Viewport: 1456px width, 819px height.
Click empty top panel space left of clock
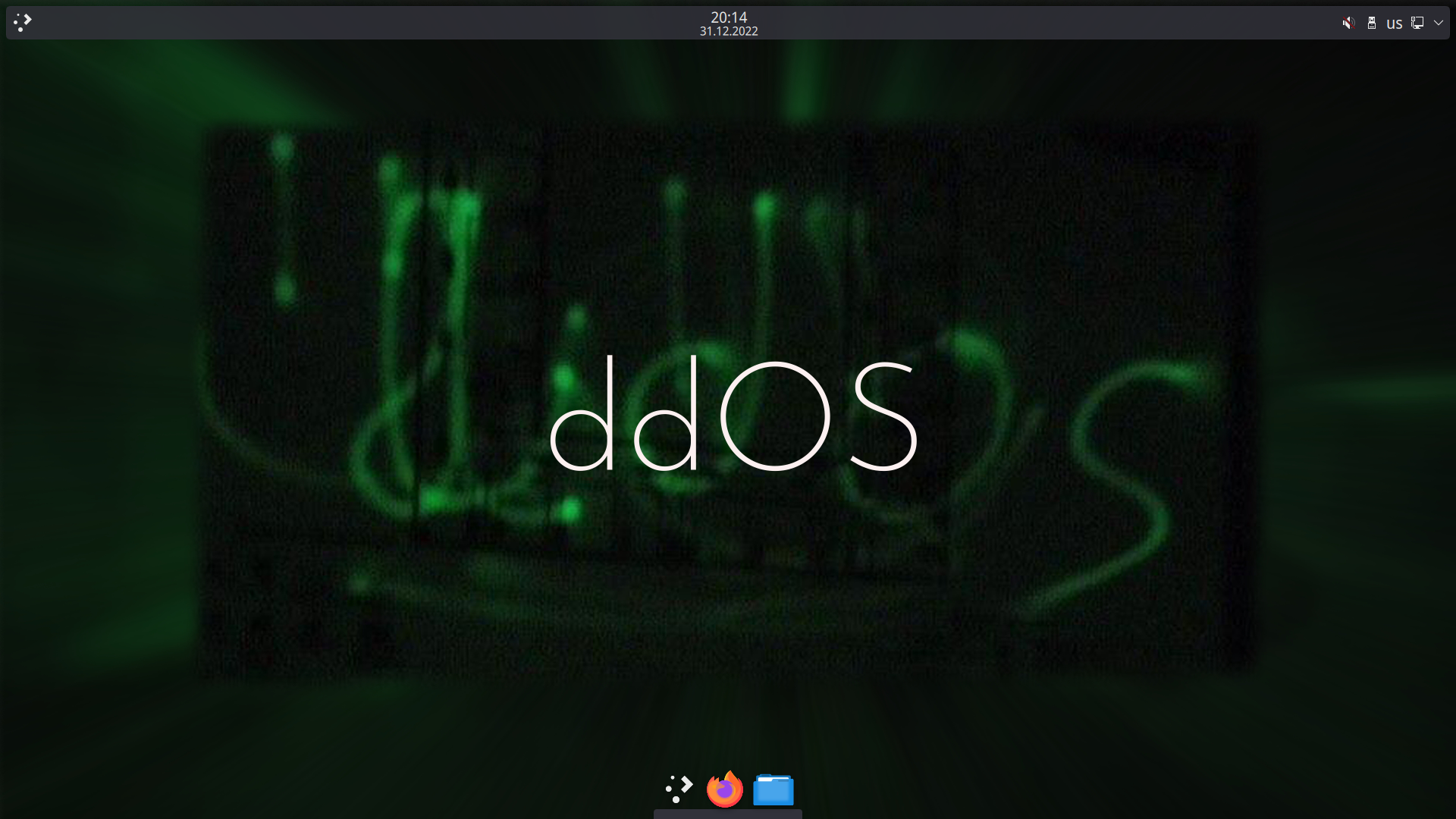click(379, 23)
